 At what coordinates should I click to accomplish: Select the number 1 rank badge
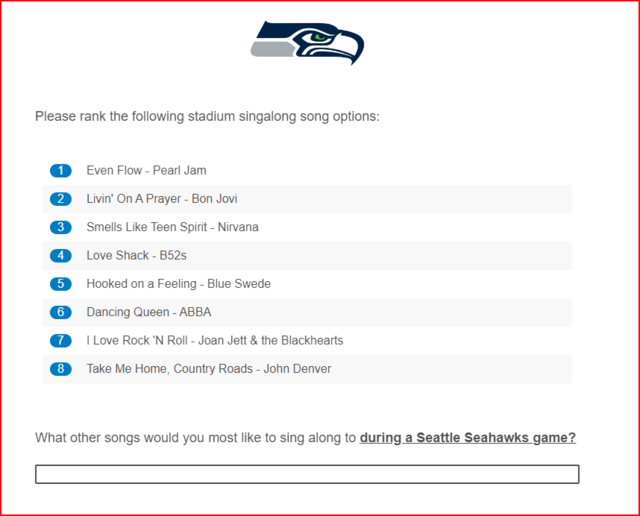coord(61,171)
